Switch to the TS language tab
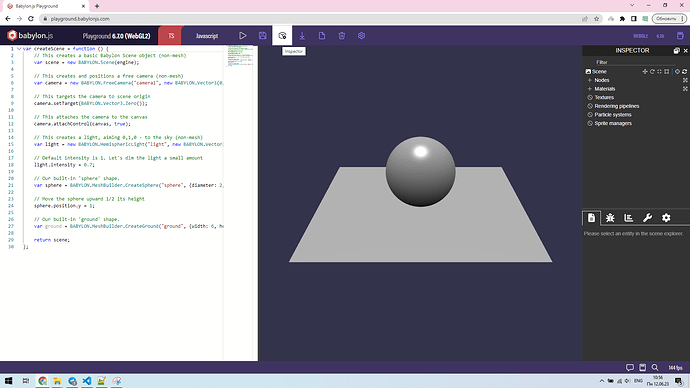Image resolution: width=690 pixels, height=388 pixels. [x=171, y=36]
